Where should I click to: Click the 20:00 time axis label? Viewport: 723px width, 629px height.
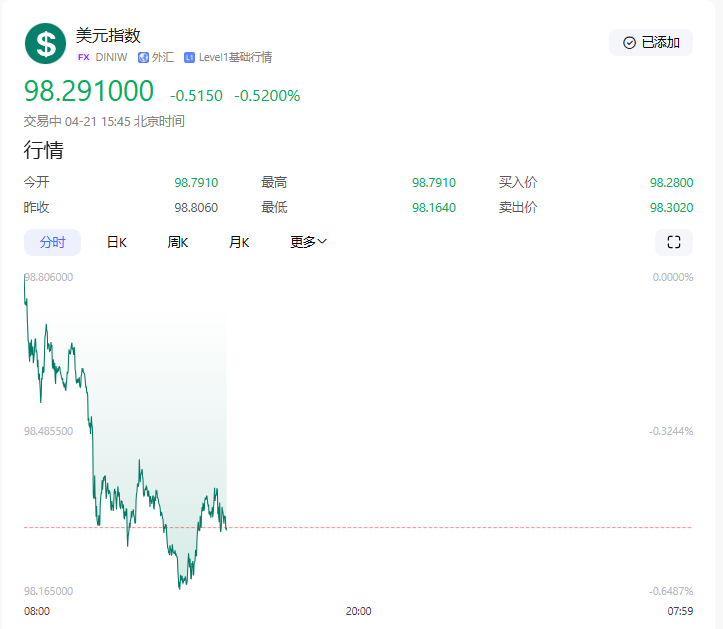point(358,611)
